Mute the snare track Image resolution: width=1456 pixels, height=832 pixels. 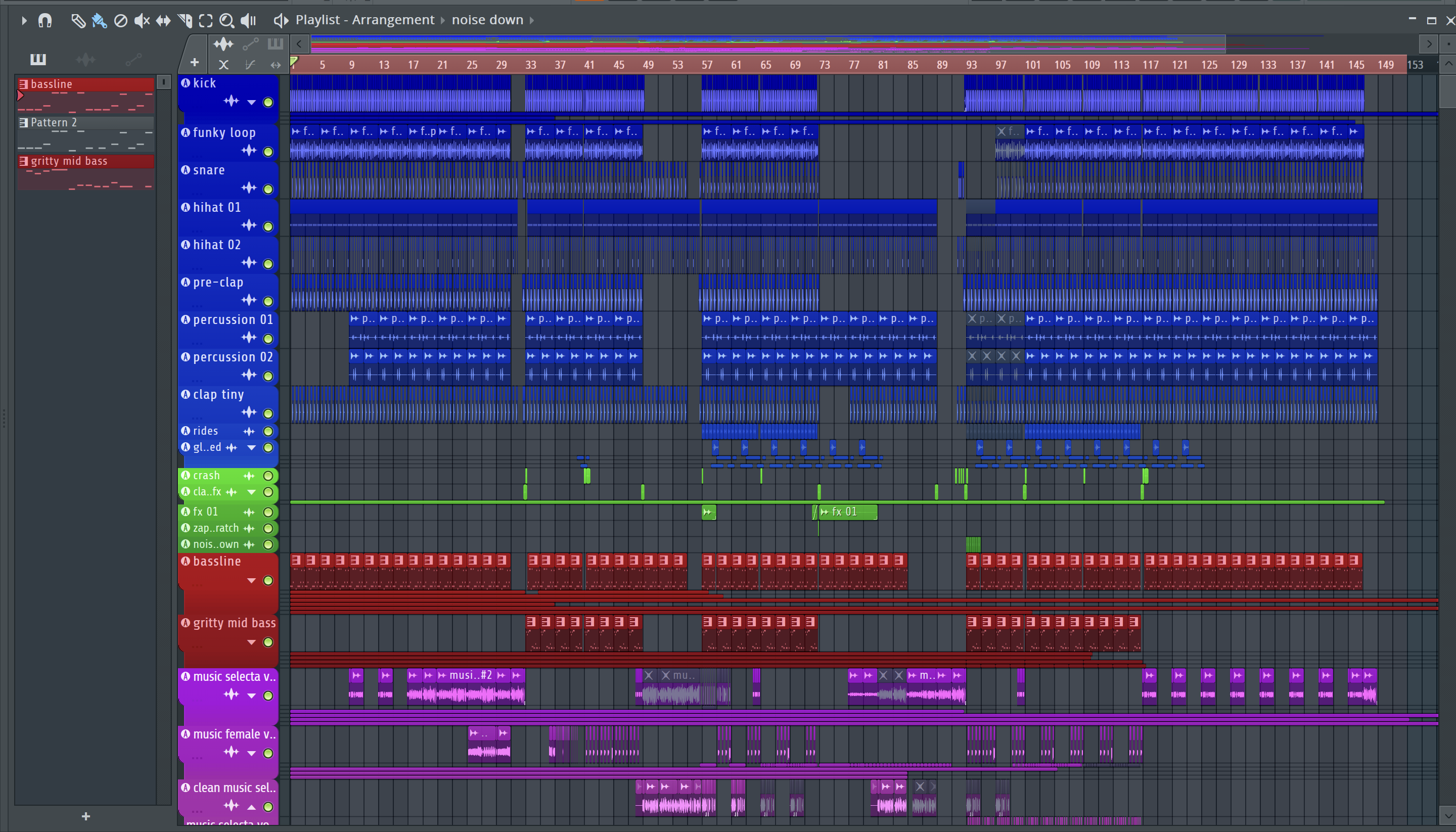coord(268,189)
